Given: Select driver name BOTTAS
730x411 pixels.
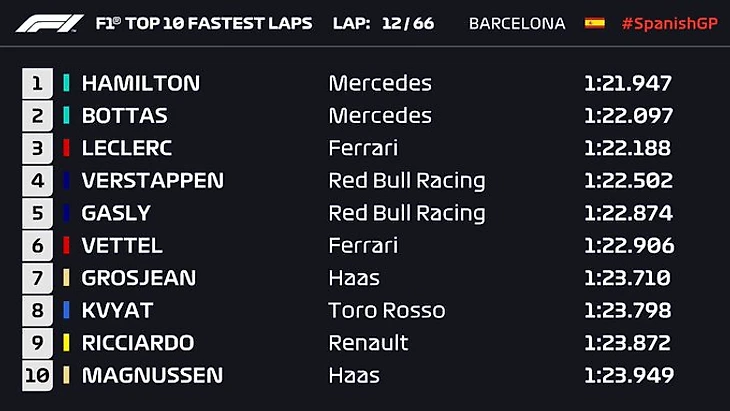Looking at the screenshot, I should pyautogui.click(x=124, y=116).
